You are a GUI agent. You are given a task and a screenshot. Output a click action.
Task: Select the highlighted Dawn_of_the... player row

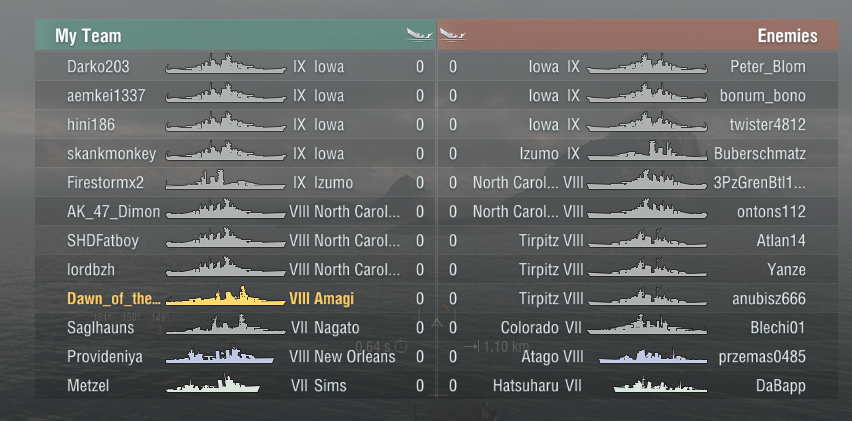[x=235, y=298]
